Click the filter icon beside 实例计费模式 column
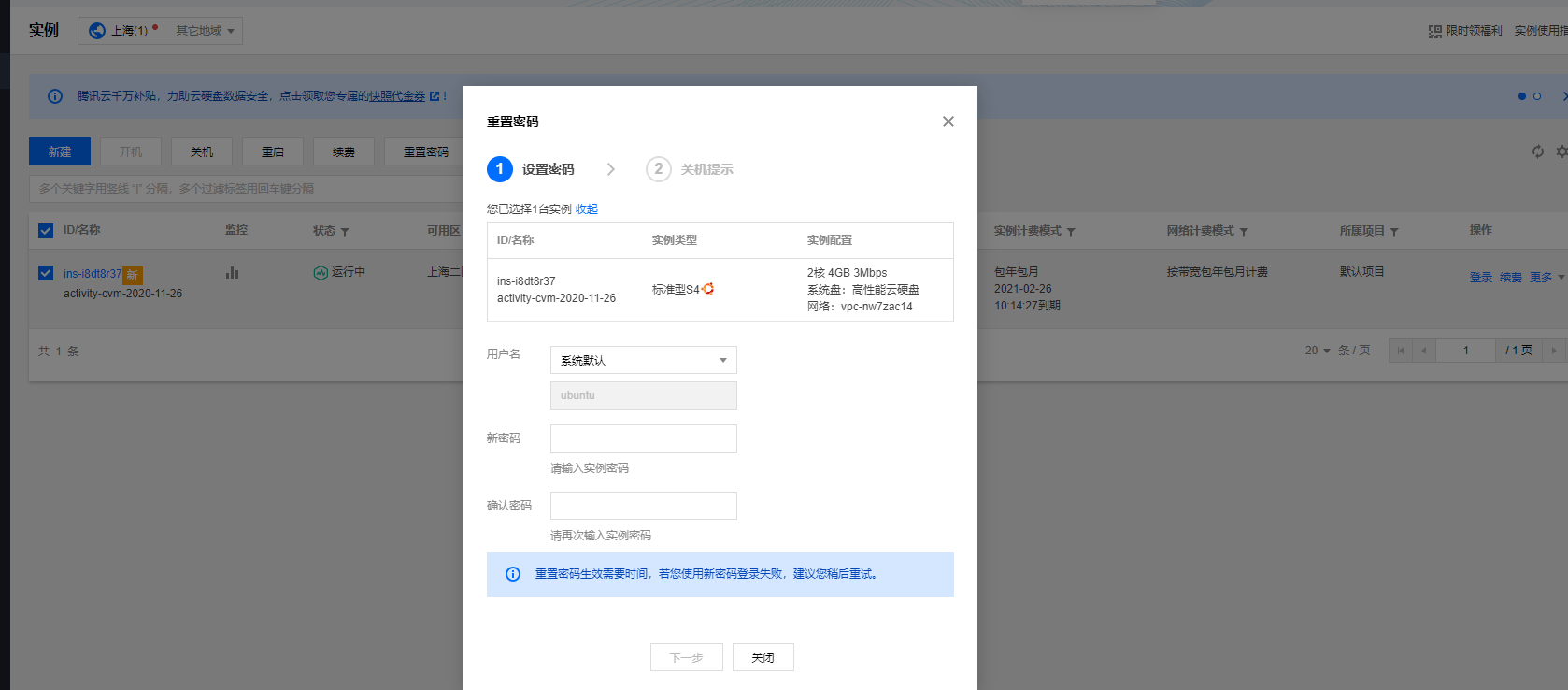This screenshot has height=690, width=1568. (1071, 232)
